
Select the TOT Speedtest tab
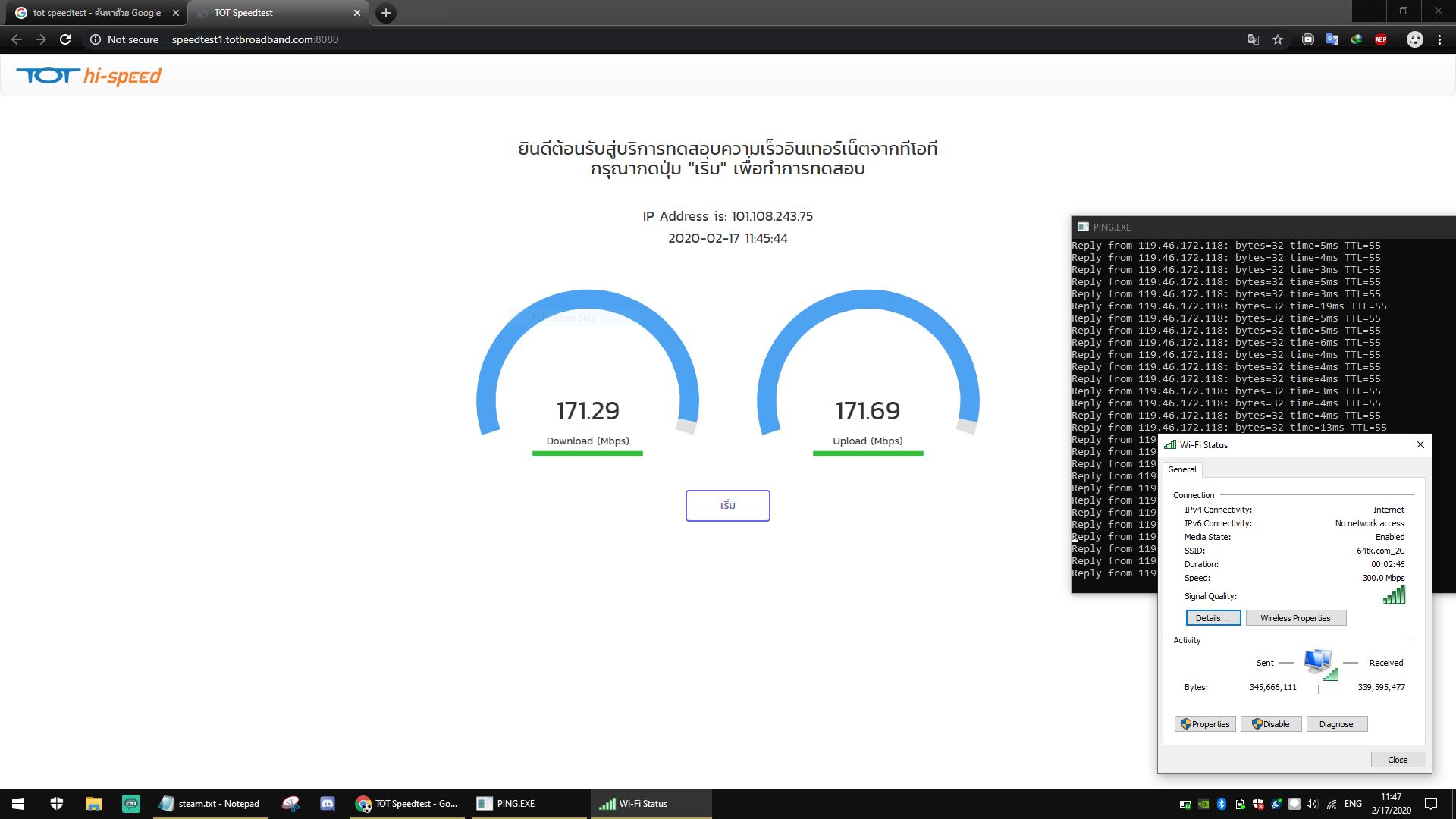277,13
